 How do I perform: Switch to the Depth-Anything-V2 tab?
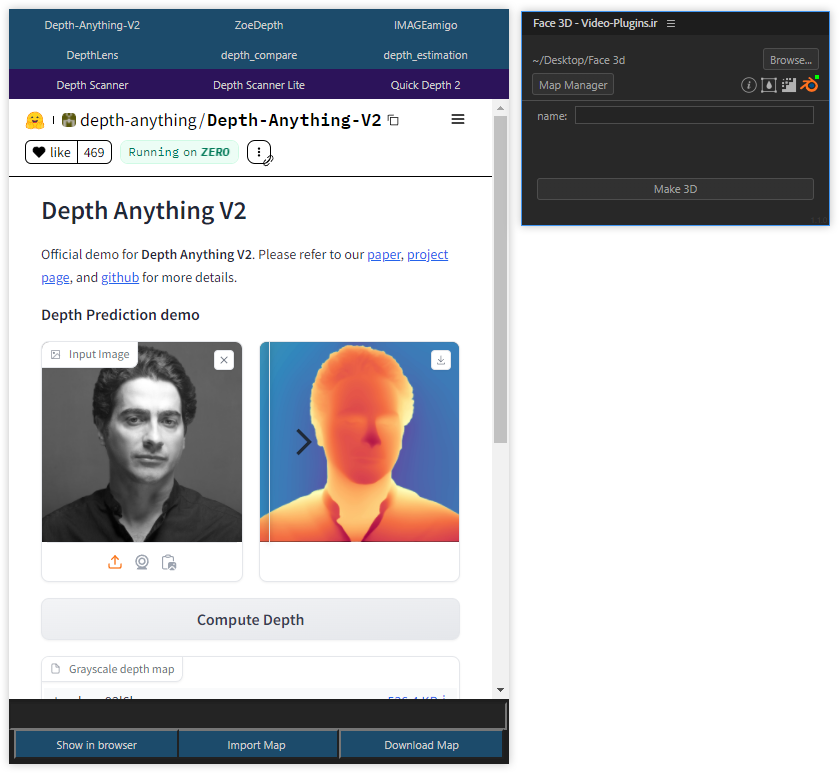click(92, 25)
